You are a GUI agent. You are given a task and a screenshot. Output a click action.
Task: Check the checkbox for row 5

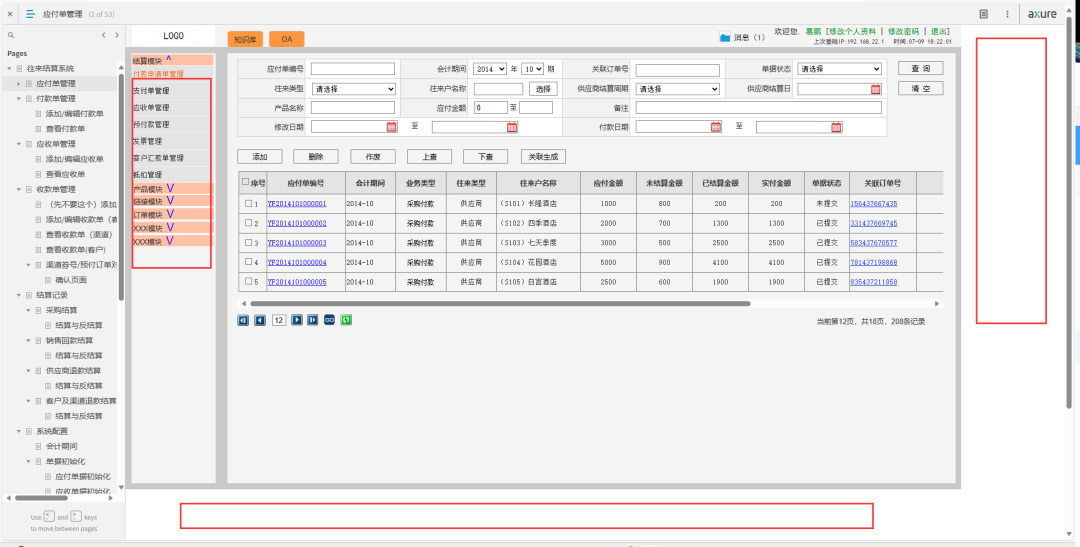(x=249, y=282)
